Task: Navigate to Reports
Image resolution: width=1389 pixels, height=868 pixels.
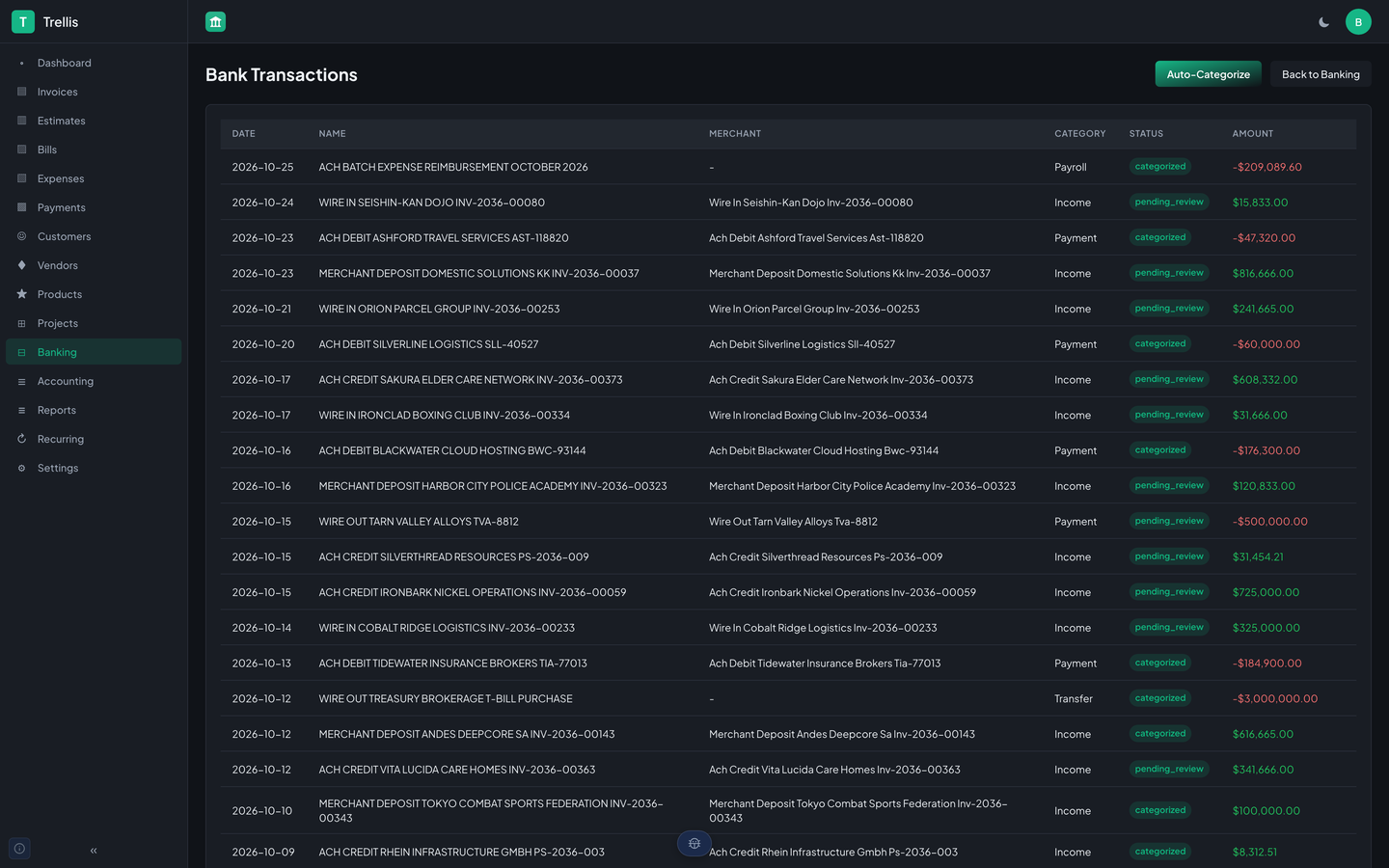Action: click(x=94, y=410)
